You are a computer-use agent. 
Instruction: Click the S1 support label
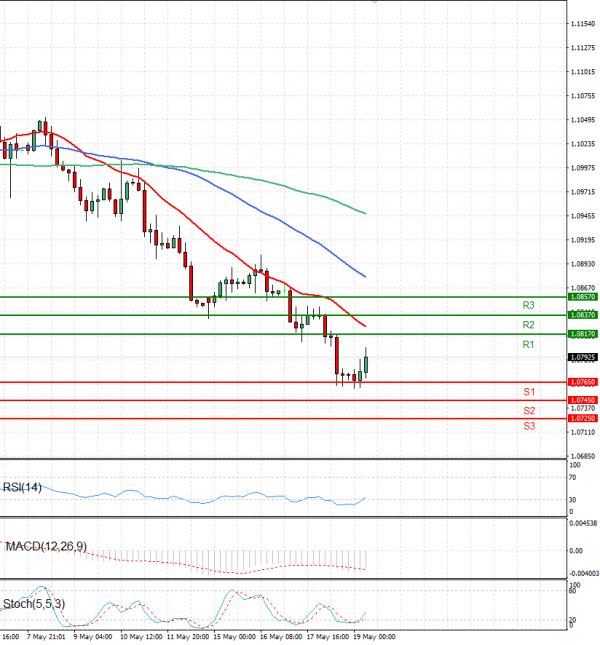(x=529, y=392)
